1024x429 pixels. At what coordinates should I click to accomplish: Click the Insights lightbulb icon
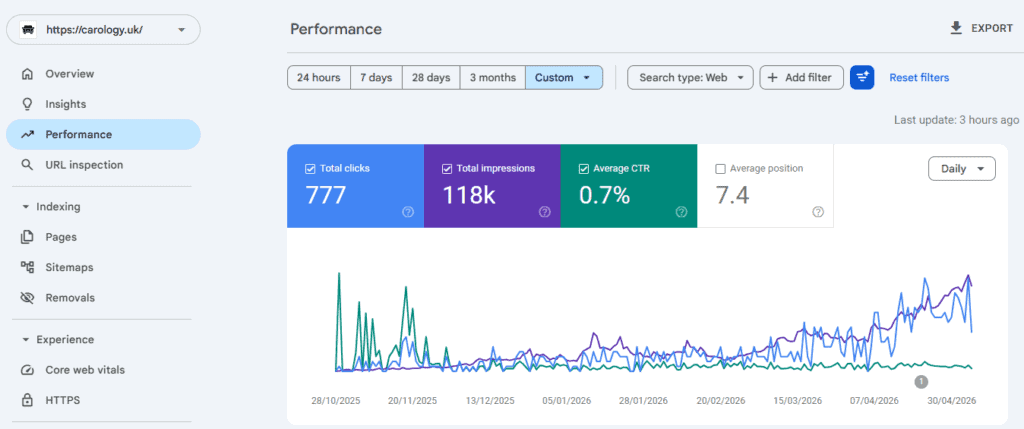coord(27,104)
